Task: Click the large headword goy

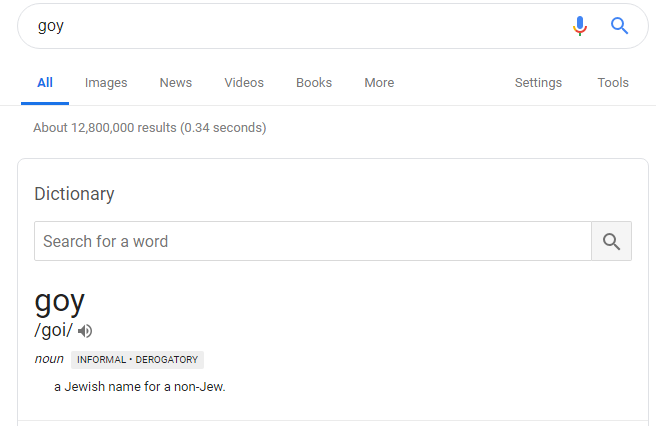Action: [59, 302]
